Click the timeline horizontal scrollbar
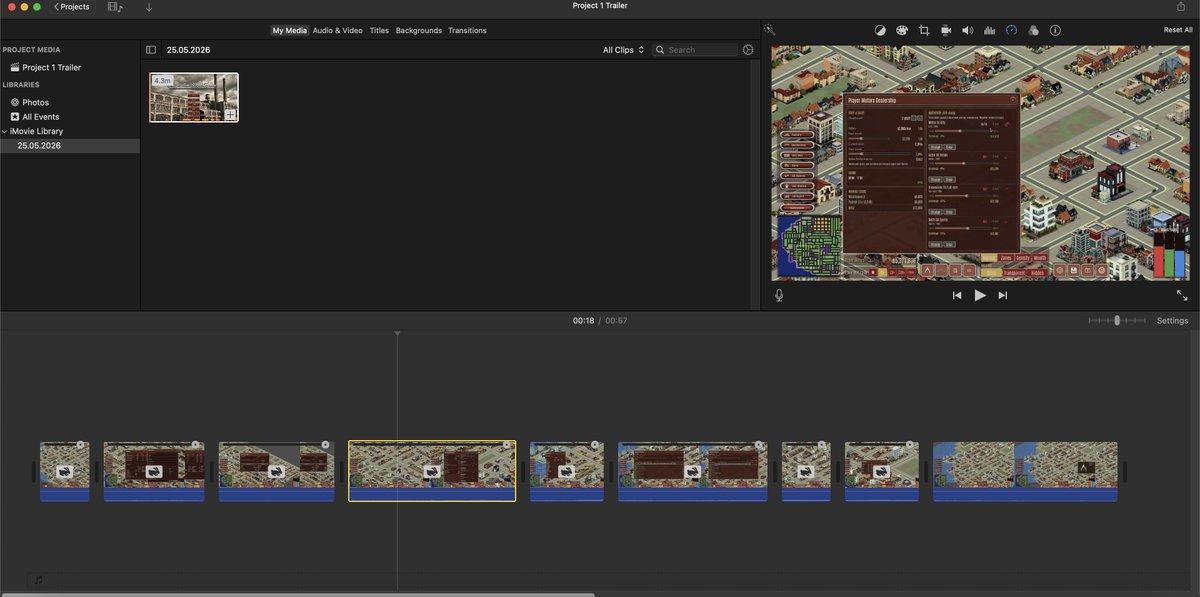1200x597 pixels. click(297, 594)
